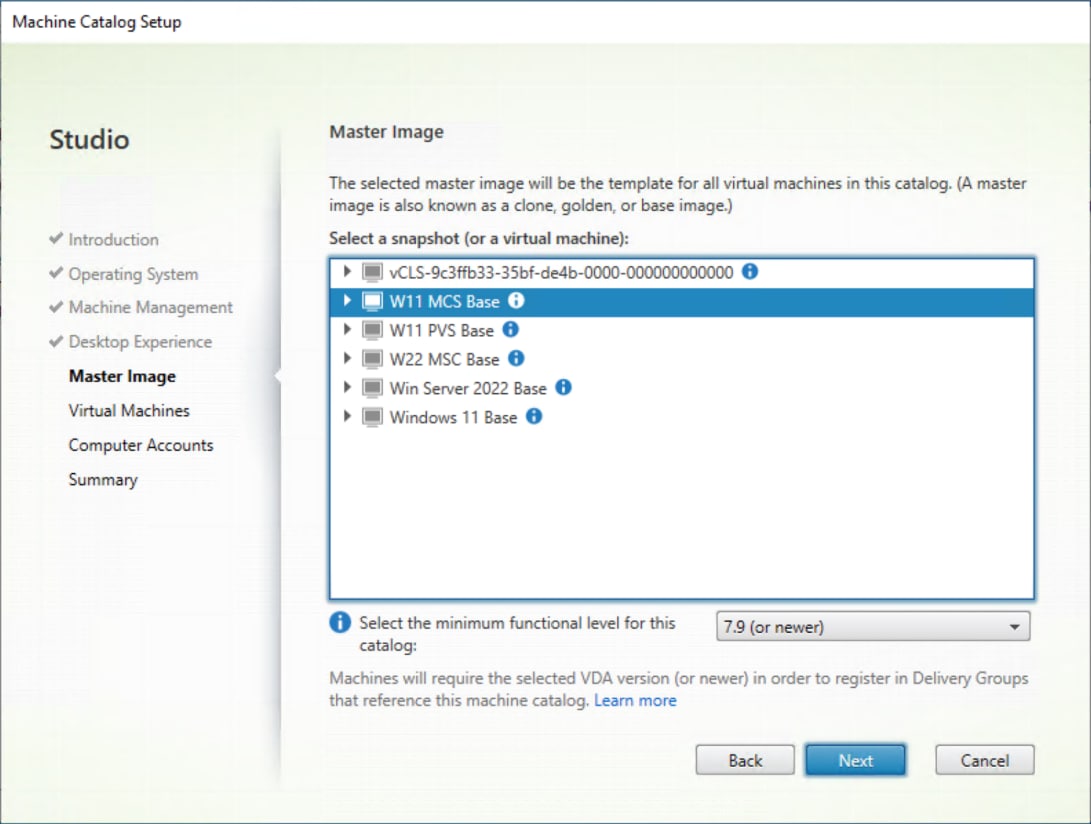Image resolution: width=1091 pixels, height=824 pixels.
Task: Go to the Machine Management step
Action: coord(150,308)
